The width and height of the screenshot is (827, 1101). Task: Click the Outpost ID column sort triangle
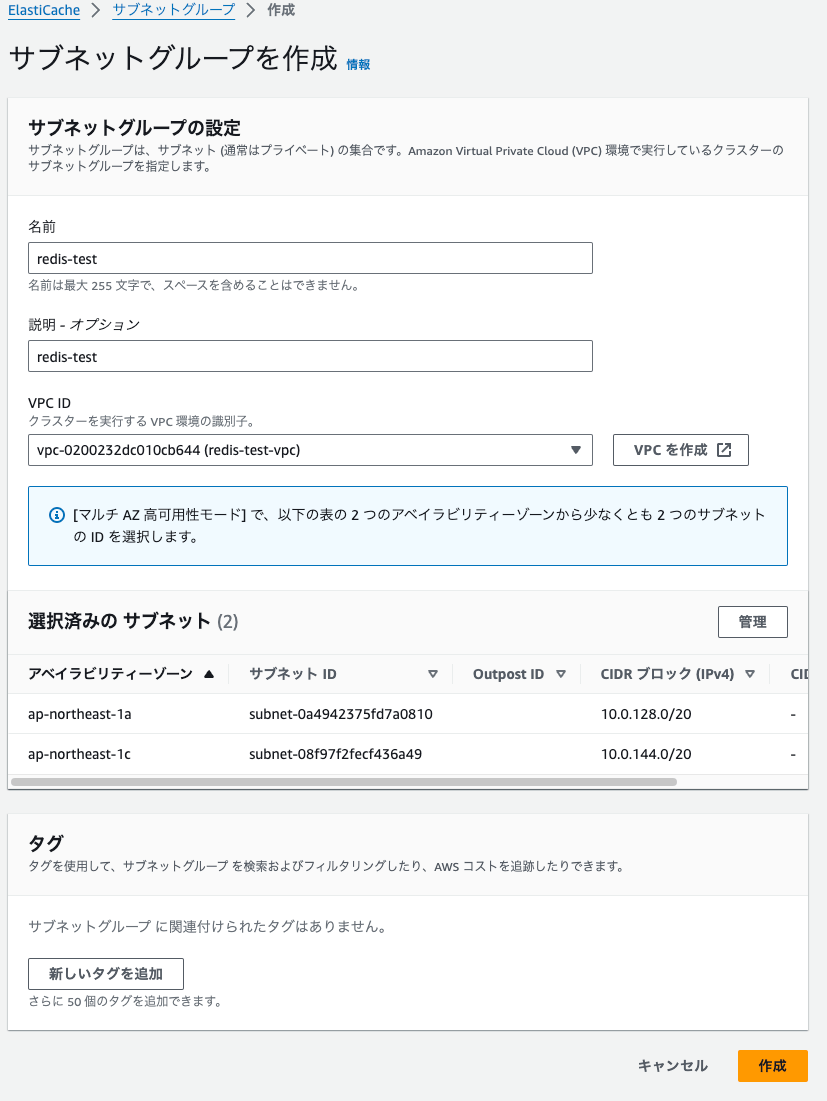[560, 674]
